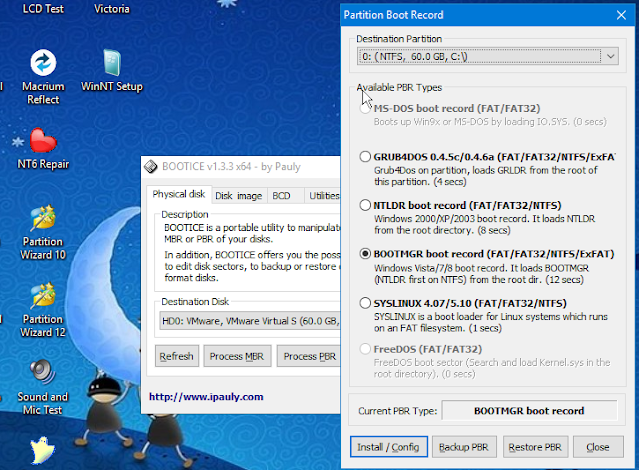639x470 pixels.
Task: Close the Partition Boot Record dialog with X
Action: tap(621, 15)
